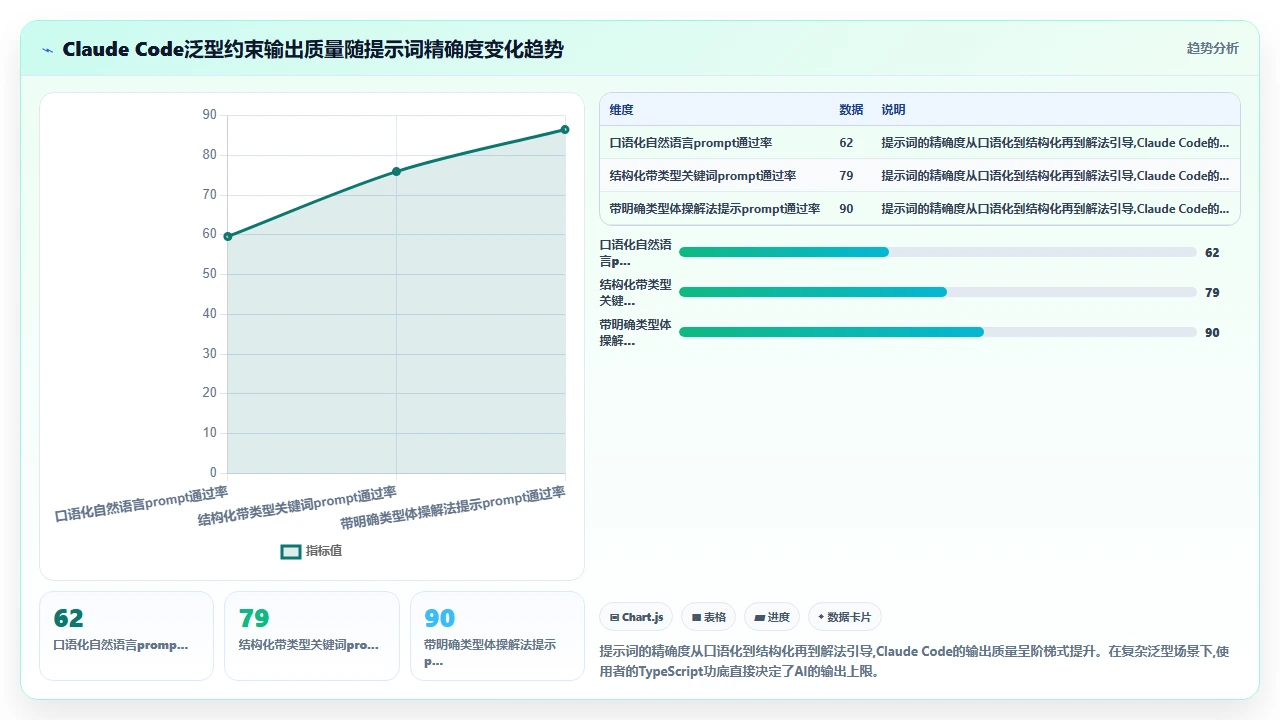Click the 带明确类型体操解 progress bar label

(635, 333)
